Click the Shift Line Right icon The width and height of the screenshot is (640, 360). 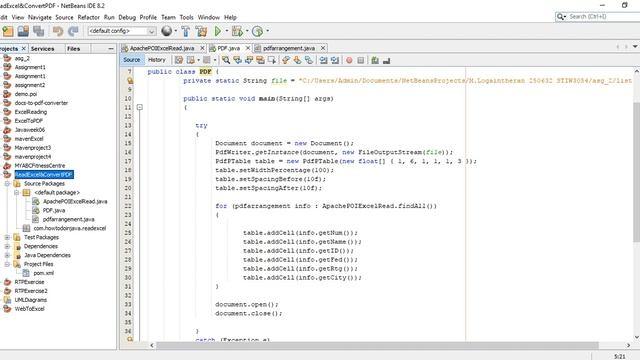click(x=335, y=60)
